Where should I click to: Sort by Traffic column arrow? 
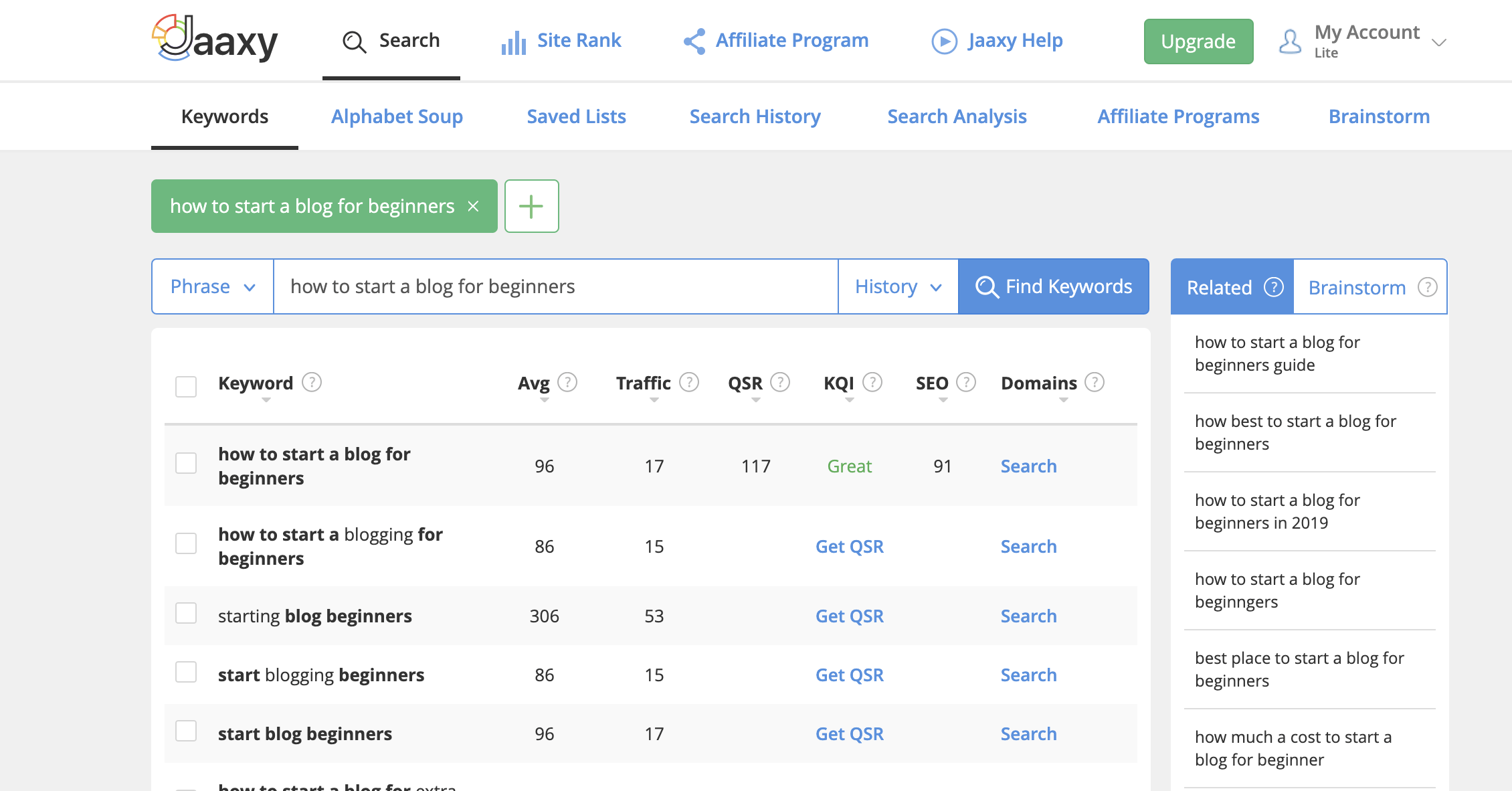(x=654, y=400)
